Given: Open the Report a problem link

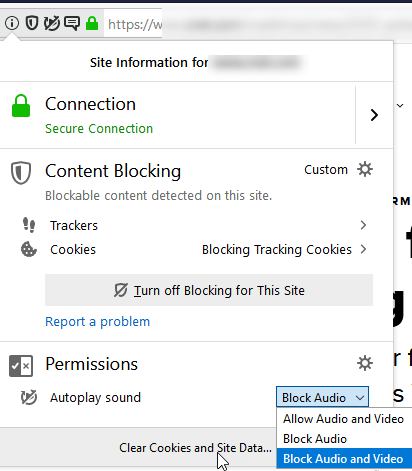Looking at the screenshot, I should pyautogui.click(x=98, y=322).
